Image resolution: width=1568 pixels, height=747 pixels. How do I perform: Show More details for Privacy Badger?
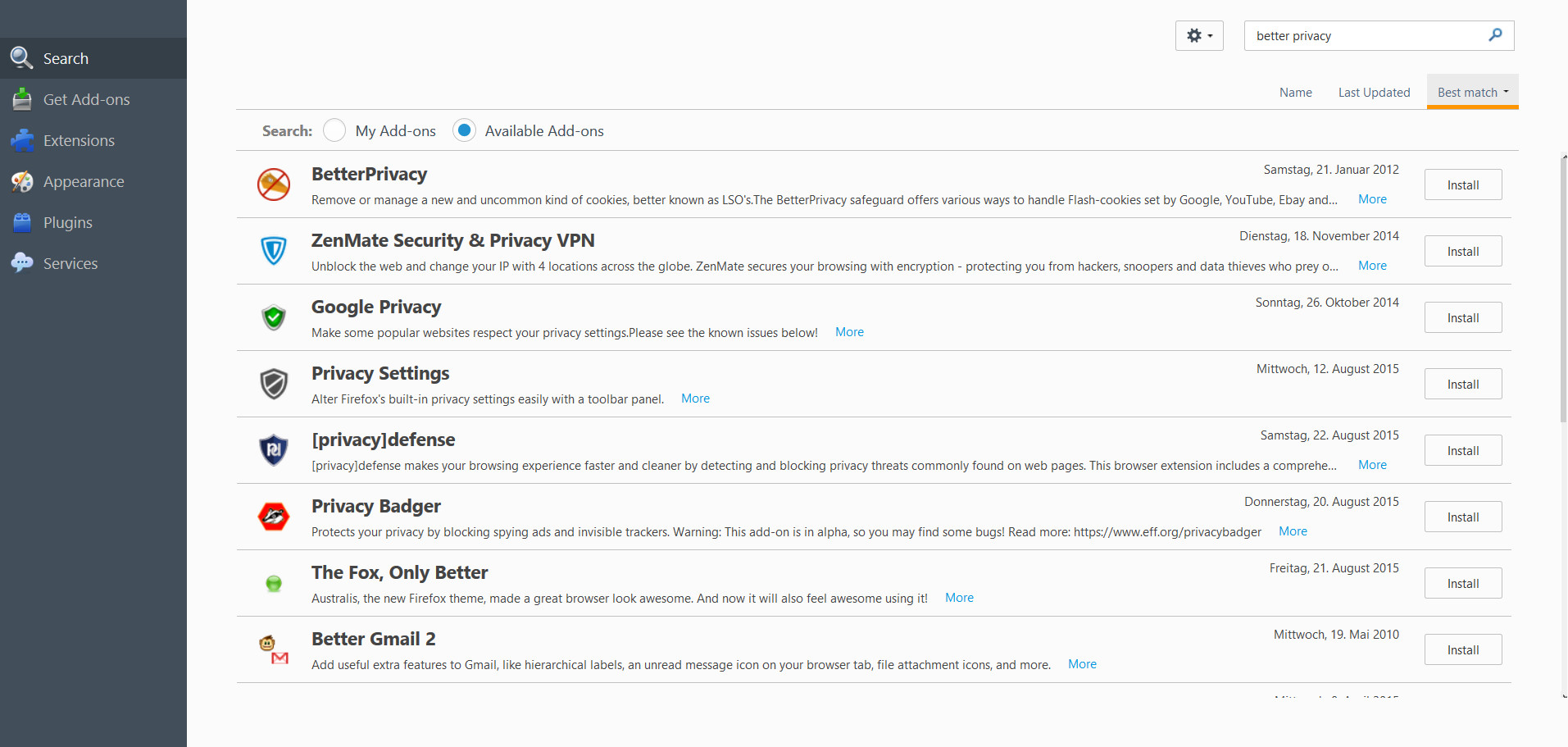(1293, 531)
